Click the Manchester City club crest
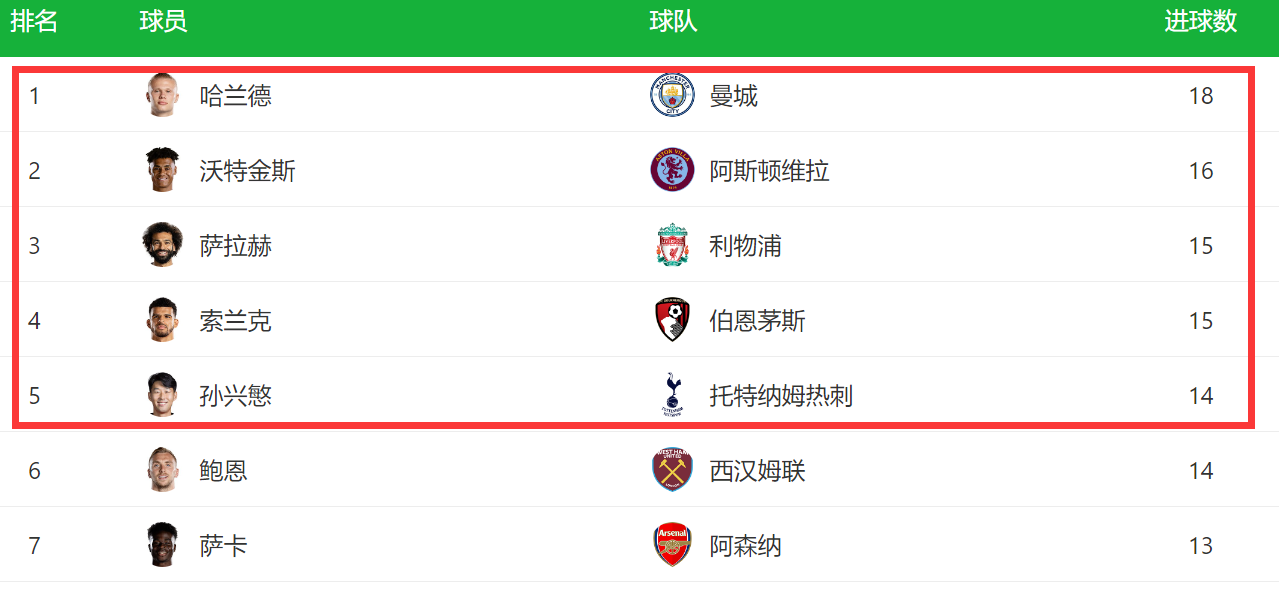Image resolution: width=1279 pixels, height=592 pixels. (672, 95)
